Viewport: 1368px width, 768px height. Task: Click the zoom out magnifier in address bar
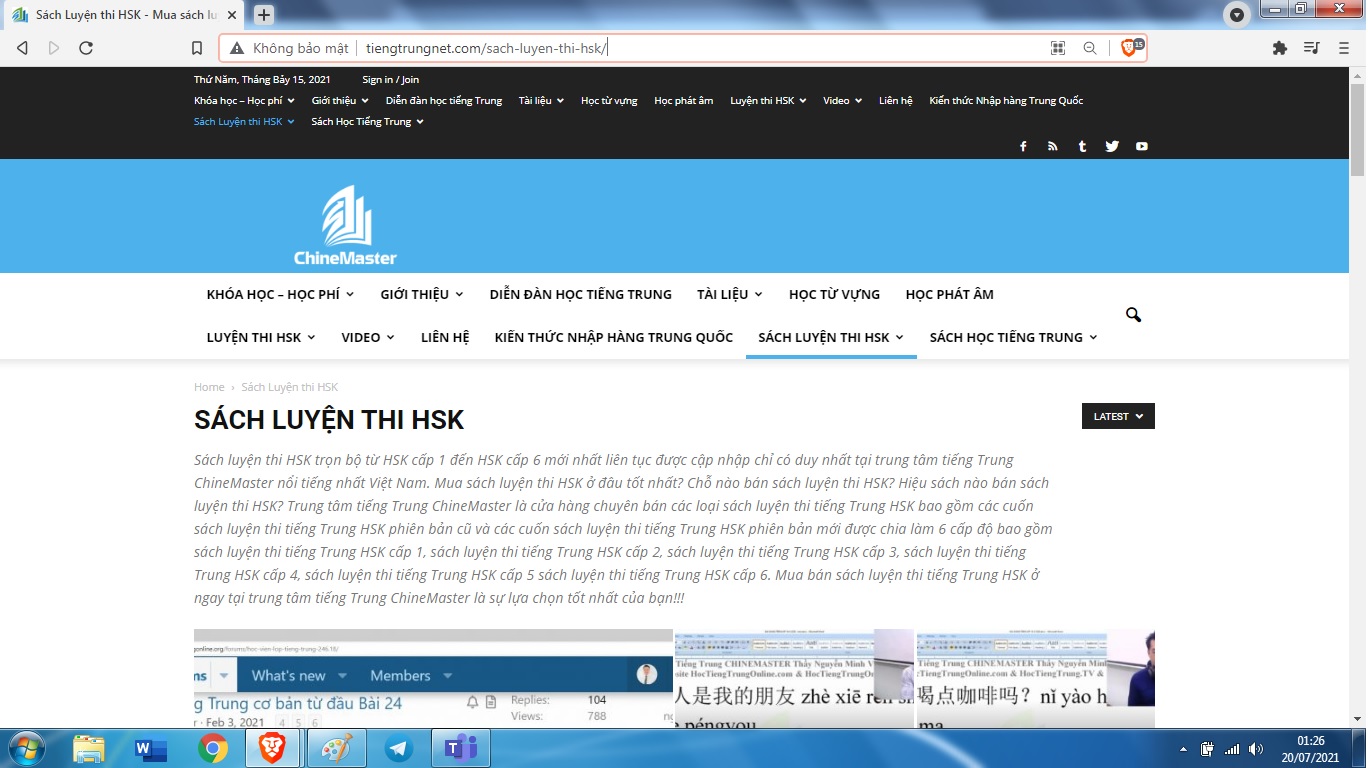pyautogui.click(x=1090, y=48)
